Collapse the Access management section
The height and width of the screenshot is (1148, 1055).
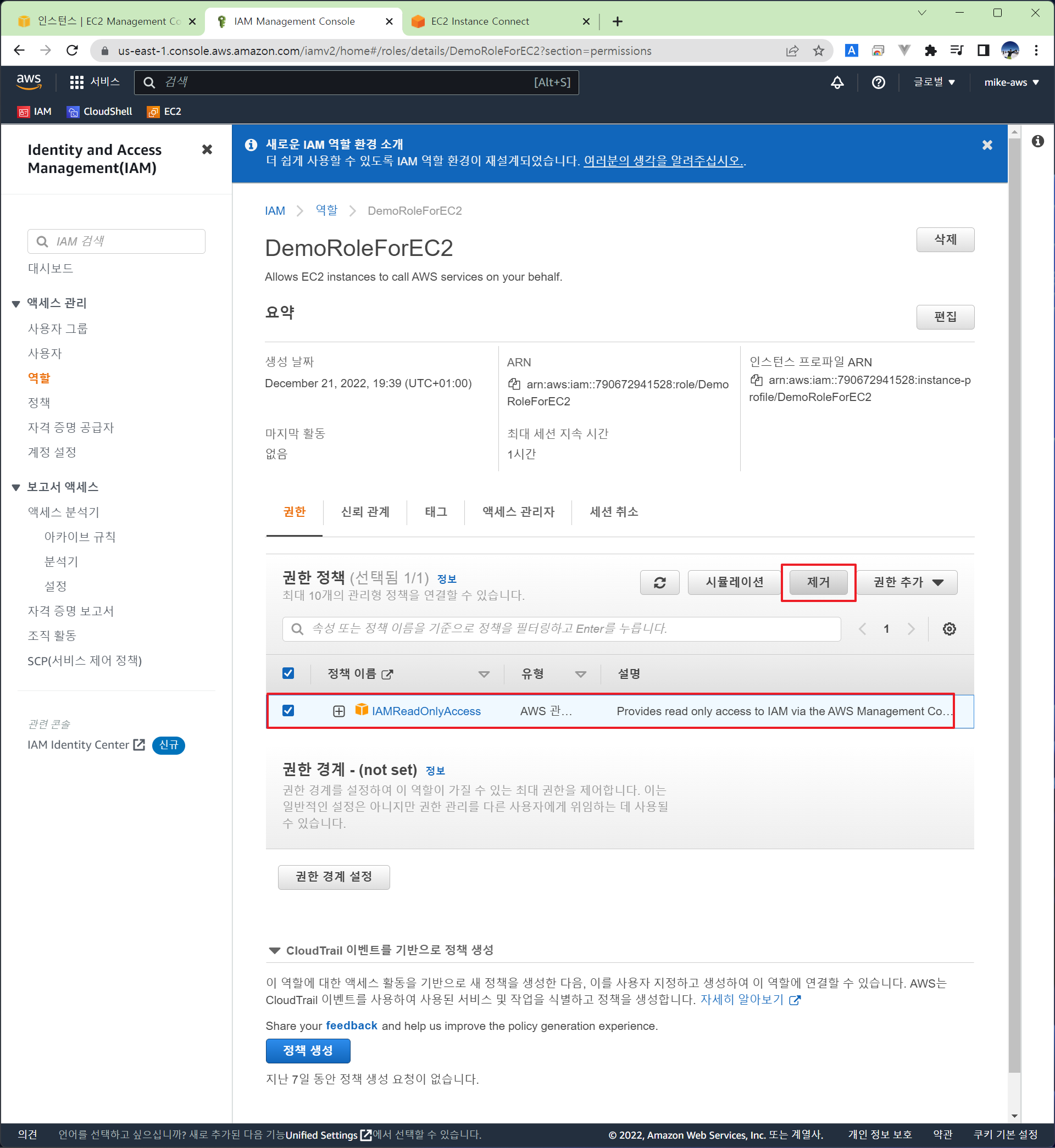16,304
